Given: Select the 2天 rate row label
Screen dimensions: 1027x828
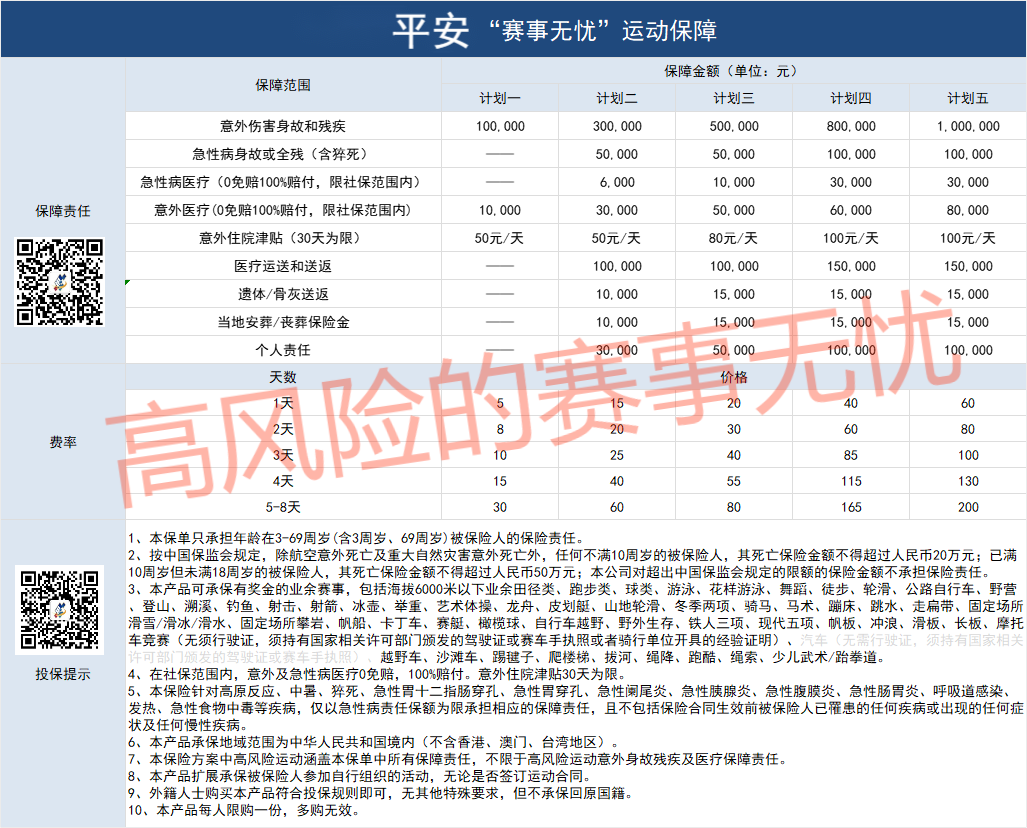Looking at the screenshot, I should pos(283,430).
